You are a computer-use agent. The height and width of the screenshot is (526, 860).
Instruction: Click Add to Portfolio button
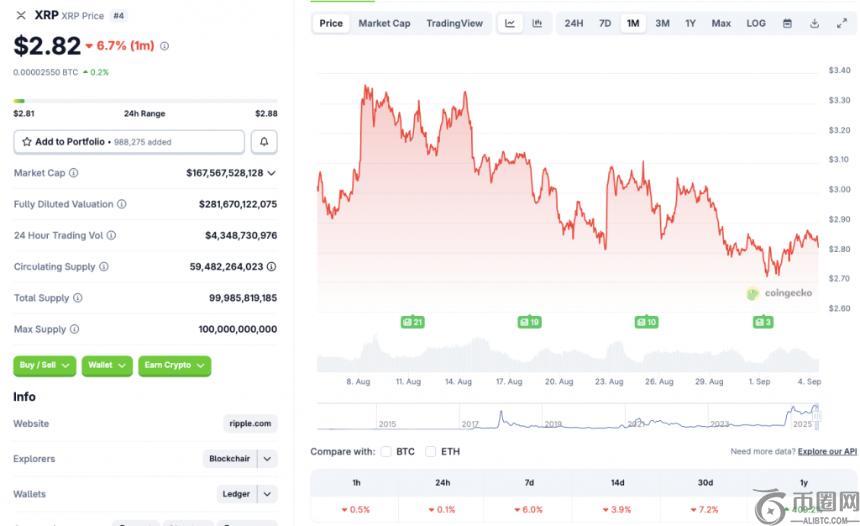pyautogui.click(x=129, y=142)
